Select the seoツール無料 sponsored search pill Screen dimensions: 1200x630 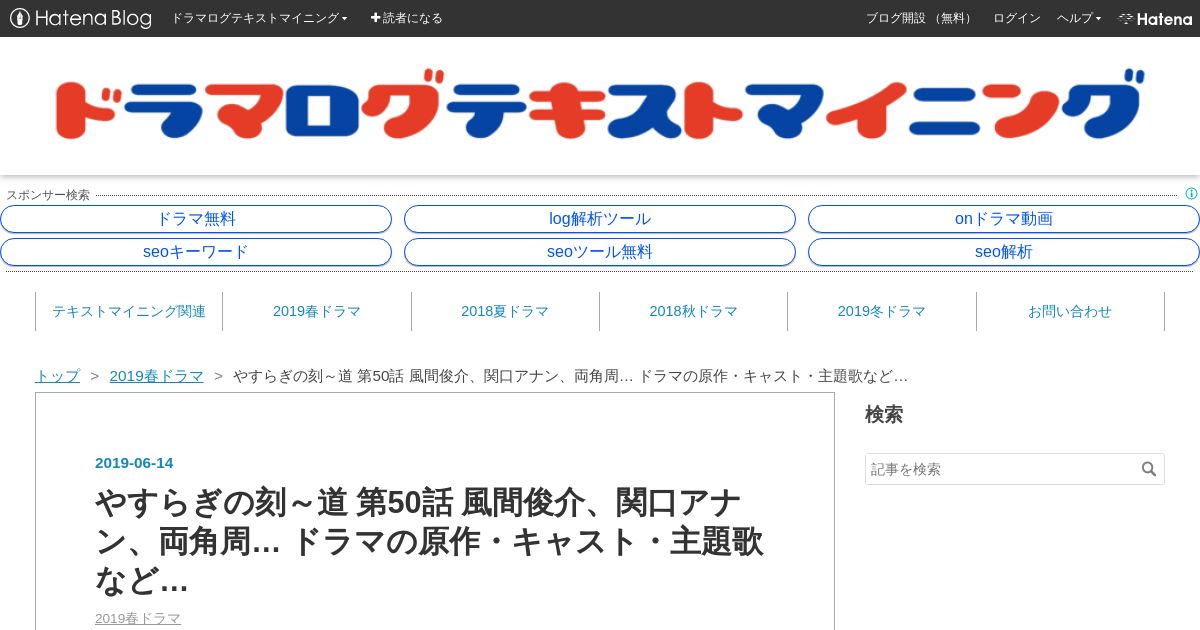(600, 252)
